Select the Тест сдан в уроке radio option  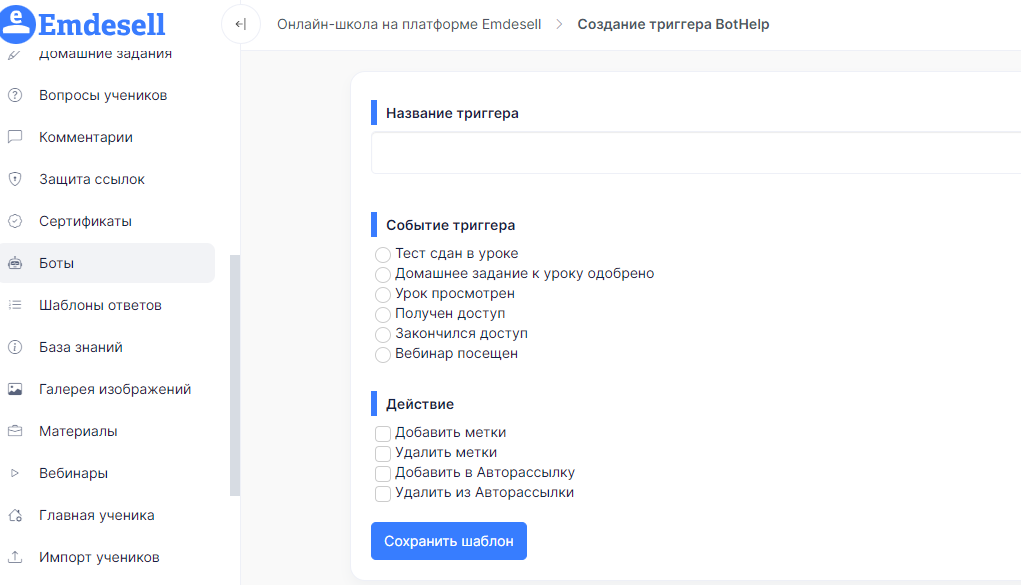click(383, 254)
